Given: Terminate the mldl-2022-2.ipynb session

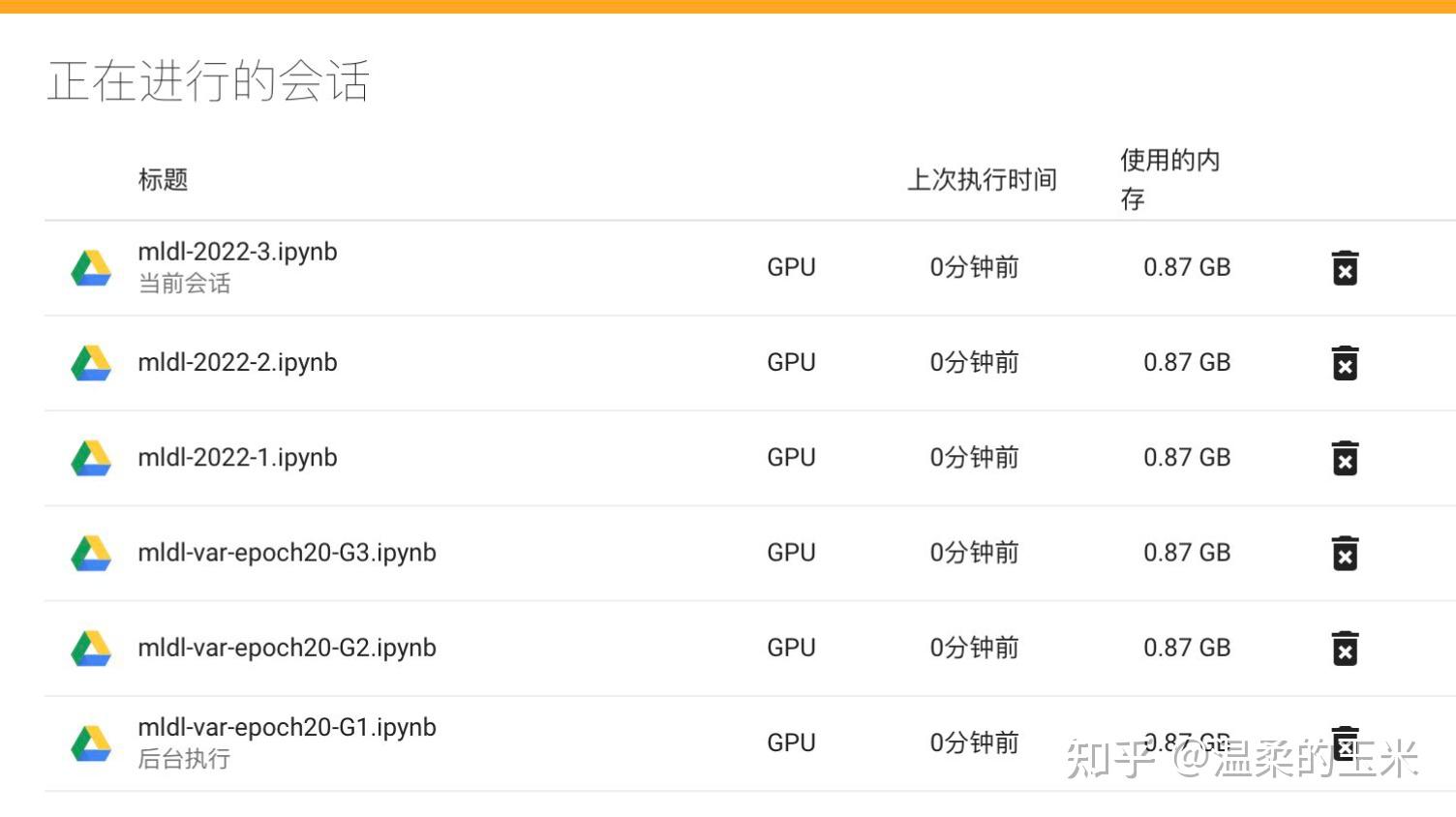Looking at the screenshot, I should [x=1345, y=363].
